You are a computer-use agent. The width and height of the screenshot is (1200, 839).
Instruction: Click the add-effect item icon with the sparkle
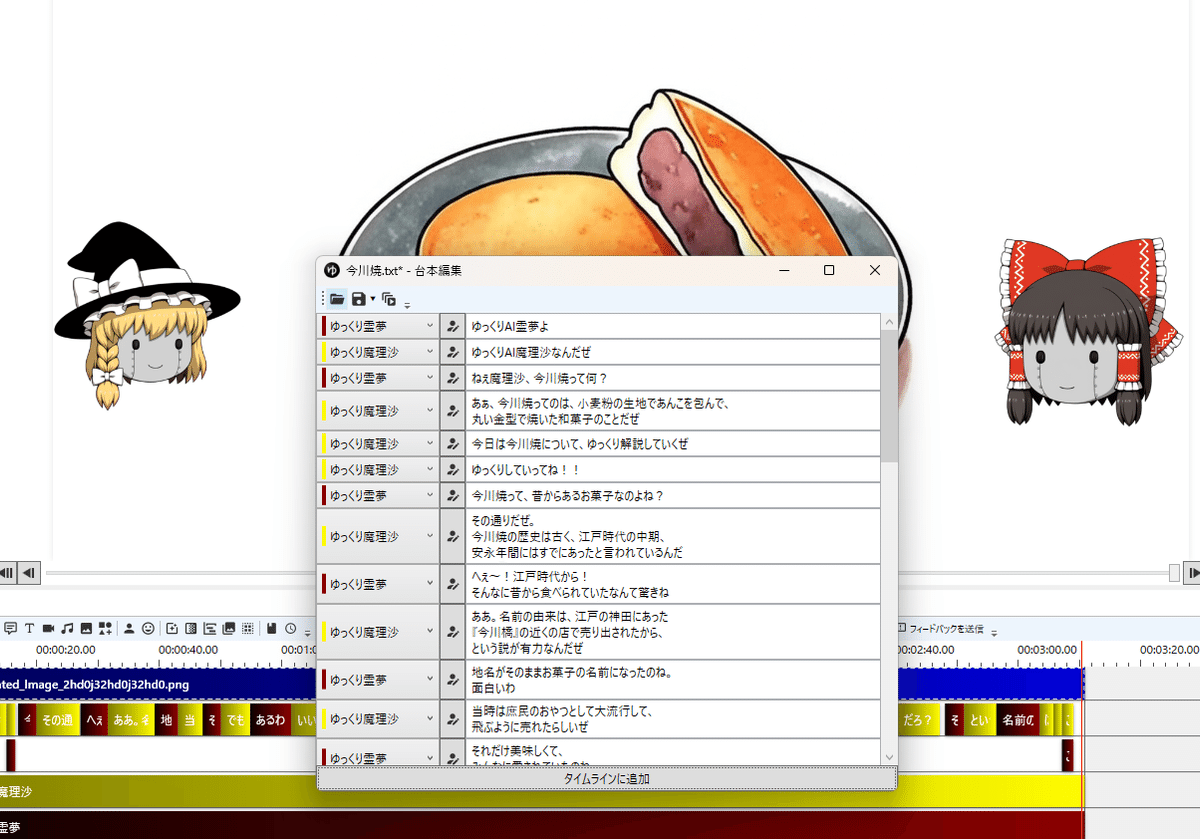pyautogui.click(x=172, y=628)
